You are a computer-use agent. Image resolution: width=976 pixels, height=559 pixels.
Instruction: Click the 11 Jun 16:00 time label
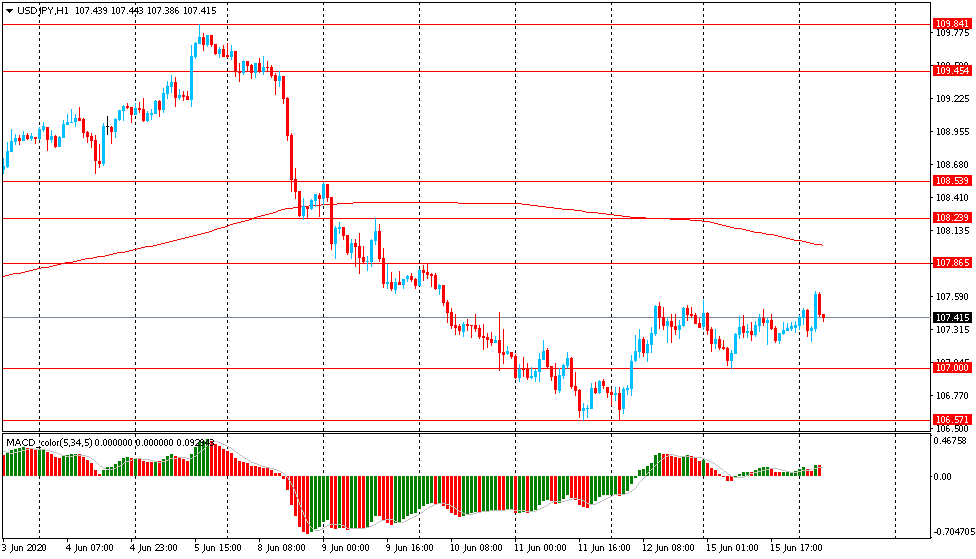click(x=604, y=548)
